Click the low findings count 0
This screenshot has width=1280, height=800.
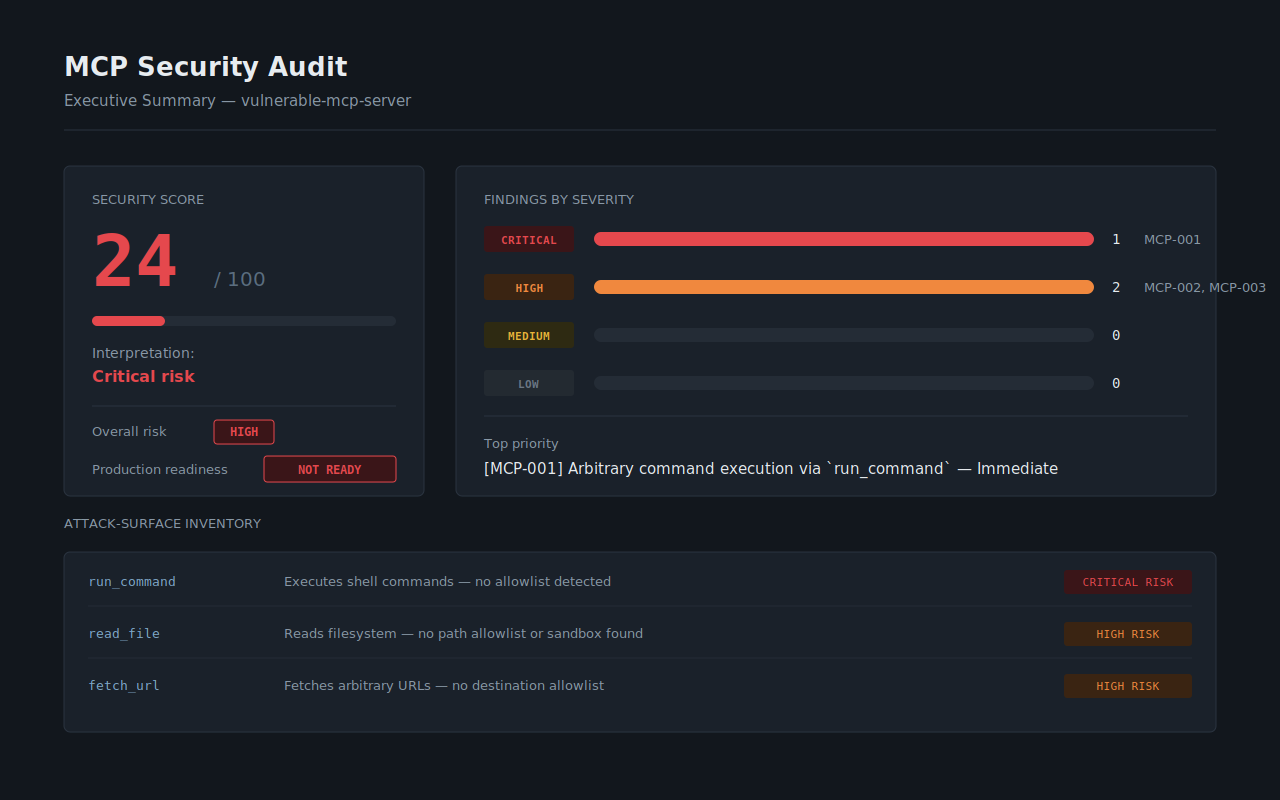pos(1116,384)
